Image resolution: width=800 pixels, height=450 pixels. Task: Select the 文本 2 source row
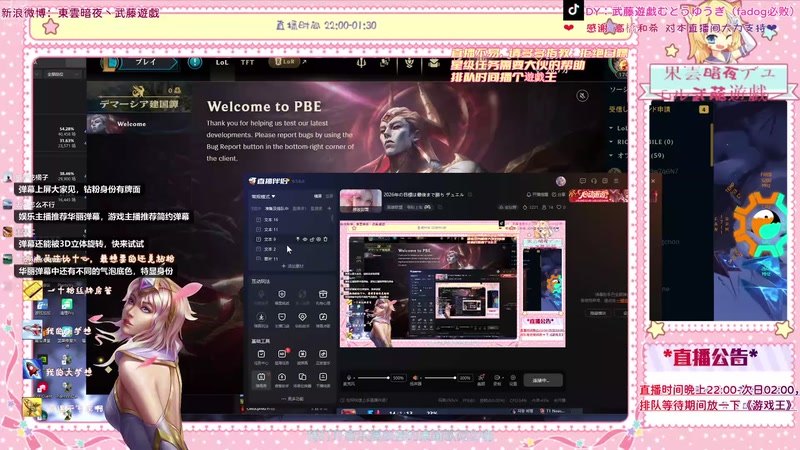click(292, 249)
